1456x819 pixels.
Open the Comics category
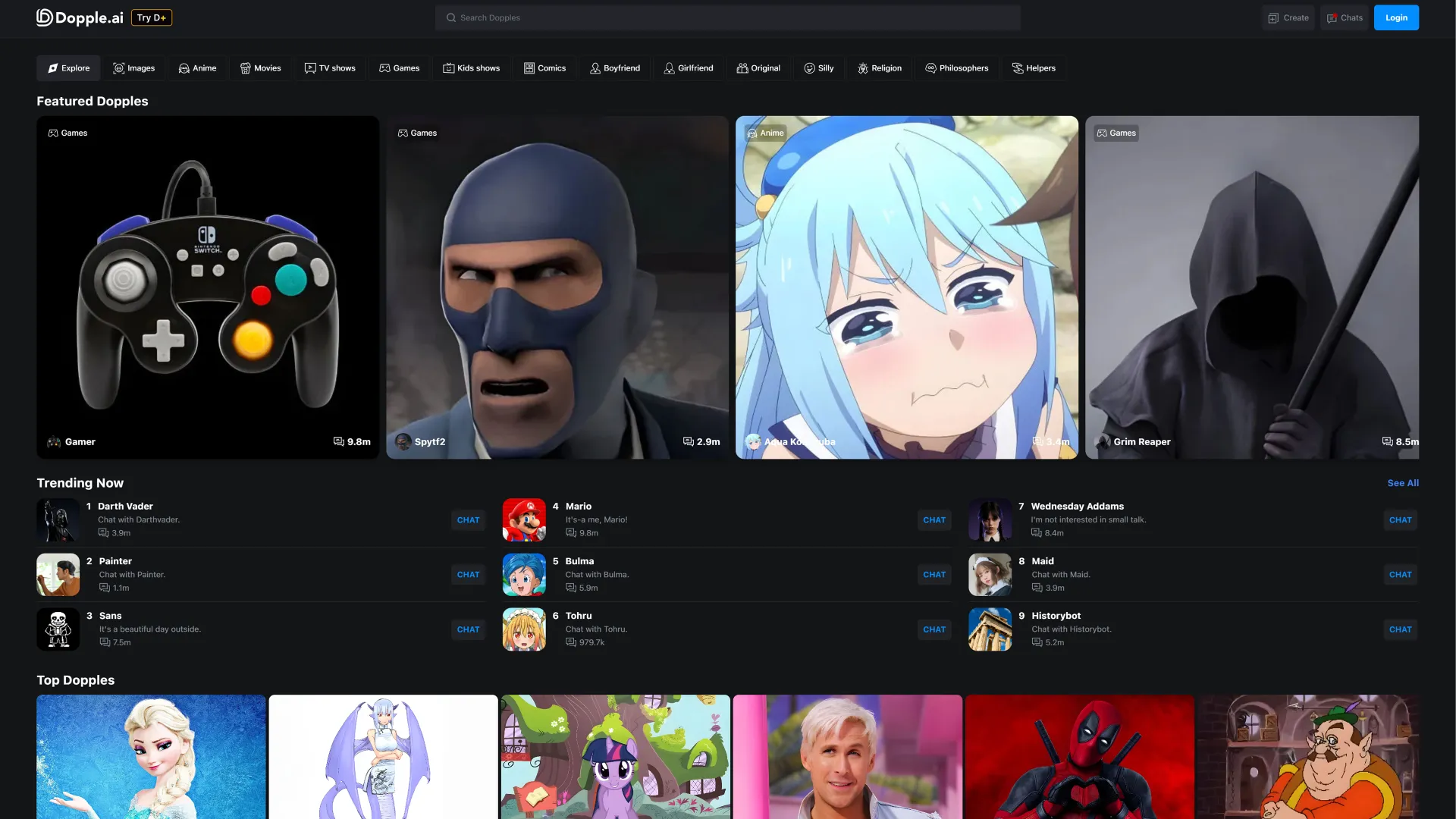[x=545, y=68]
